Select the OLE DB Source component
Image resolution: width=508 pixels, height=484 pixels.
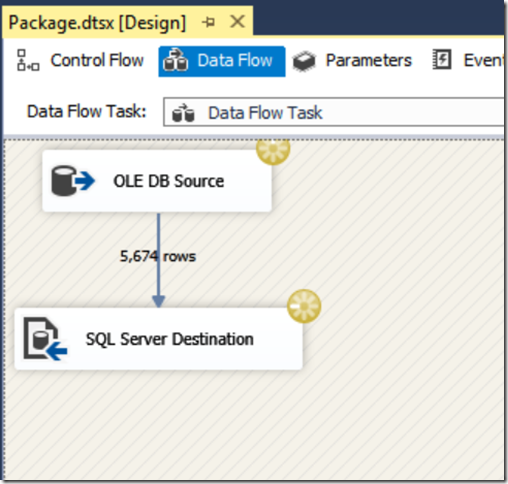click(157, 181)
